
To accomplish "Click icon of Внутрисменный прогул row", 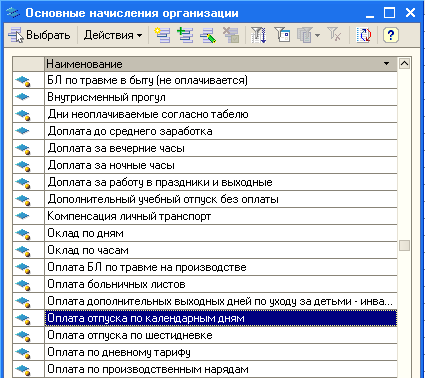I will tap(23, 97).
